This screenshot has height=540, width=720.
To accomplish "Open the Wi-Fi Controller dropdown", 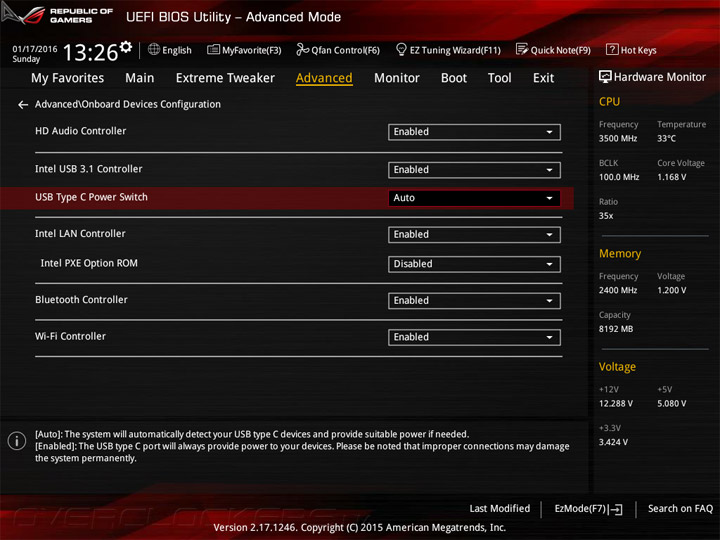I will coord(474,338).
